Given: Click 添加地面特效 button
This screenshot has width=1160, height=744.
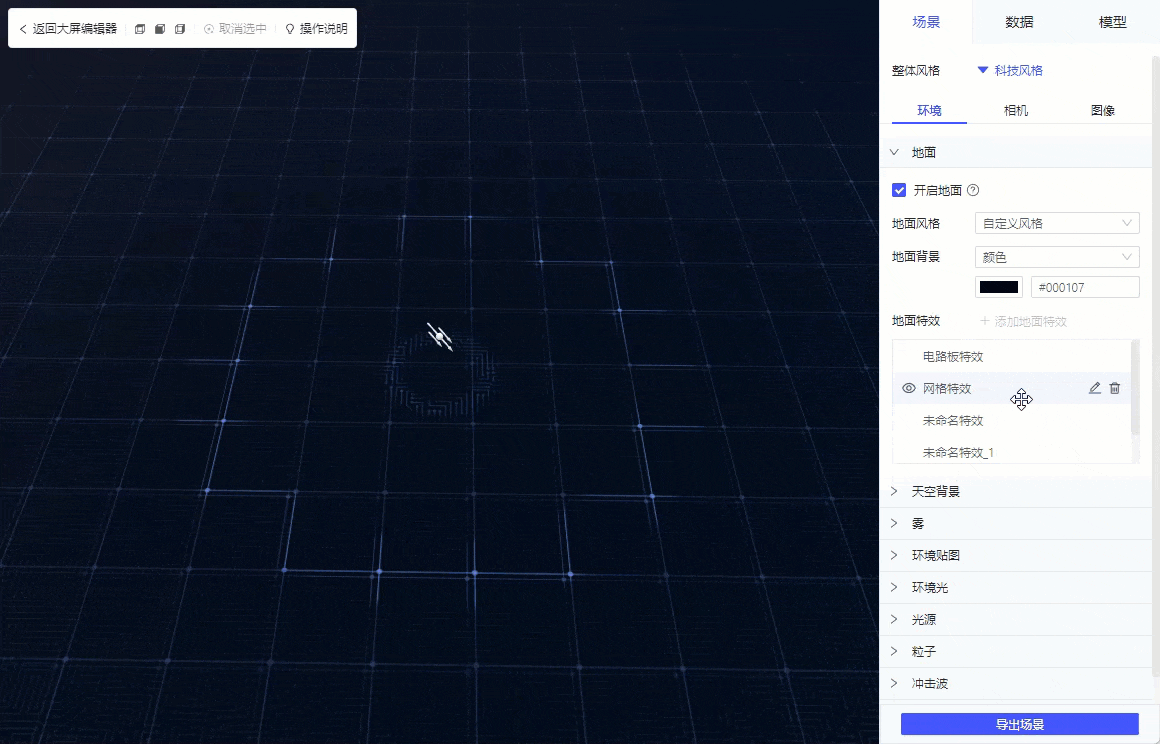Looking at the screenshot, I should pyautogui.click(x=1023, y=322).
